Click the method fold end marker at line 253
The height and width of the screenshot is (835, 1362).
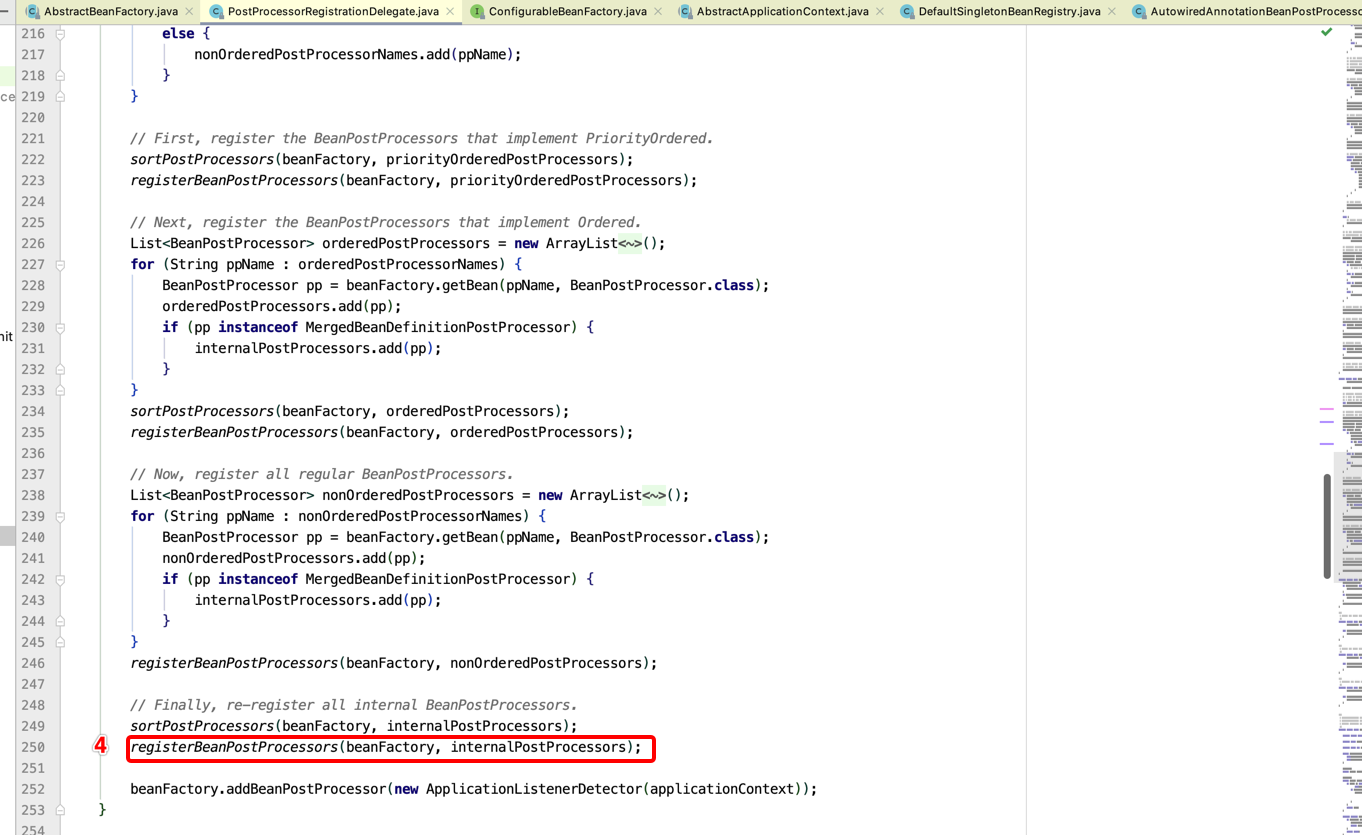pos(60,810)
